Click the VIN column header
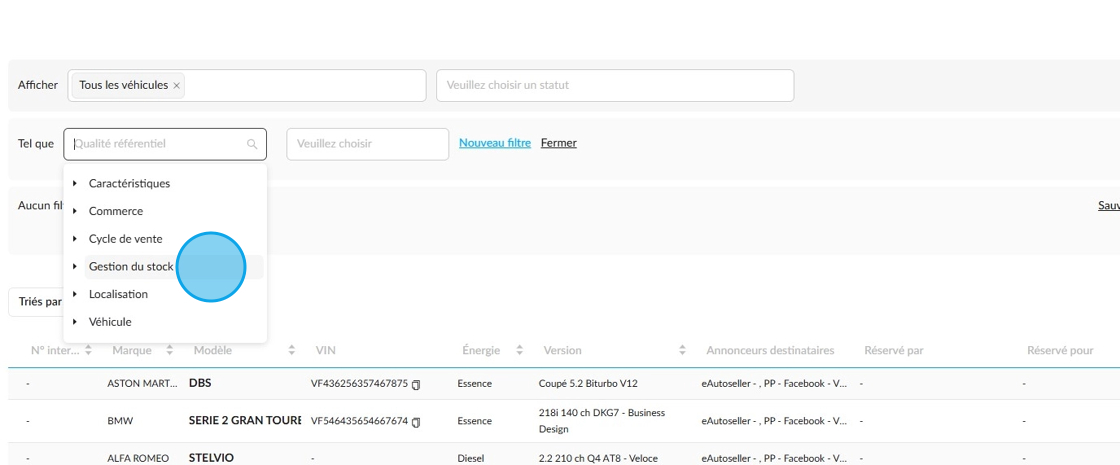The image size is (1120, 465). click(326, 351)
